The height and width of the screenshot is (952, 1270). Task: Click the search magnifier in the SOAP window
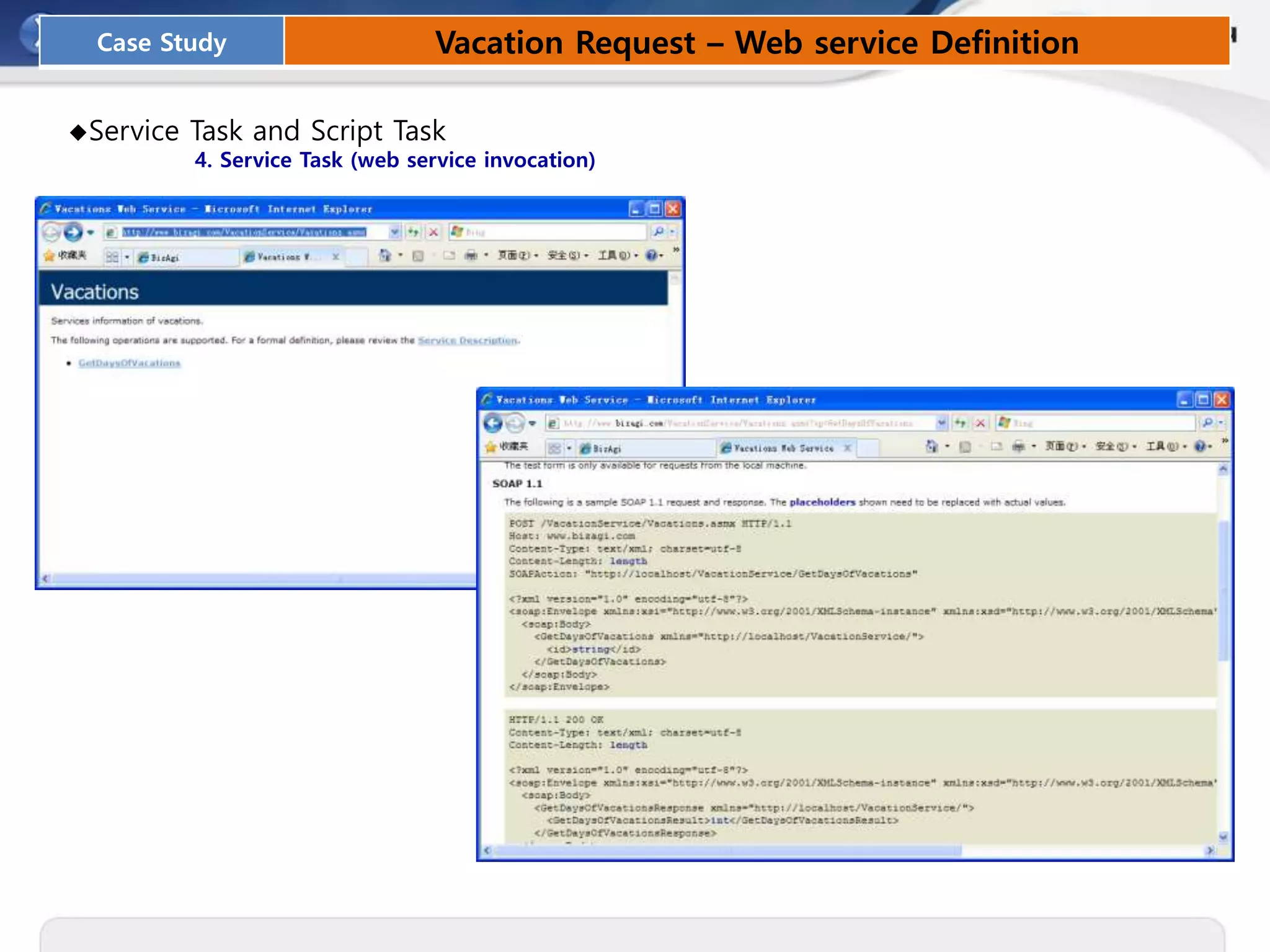(x=1207, y=423)
